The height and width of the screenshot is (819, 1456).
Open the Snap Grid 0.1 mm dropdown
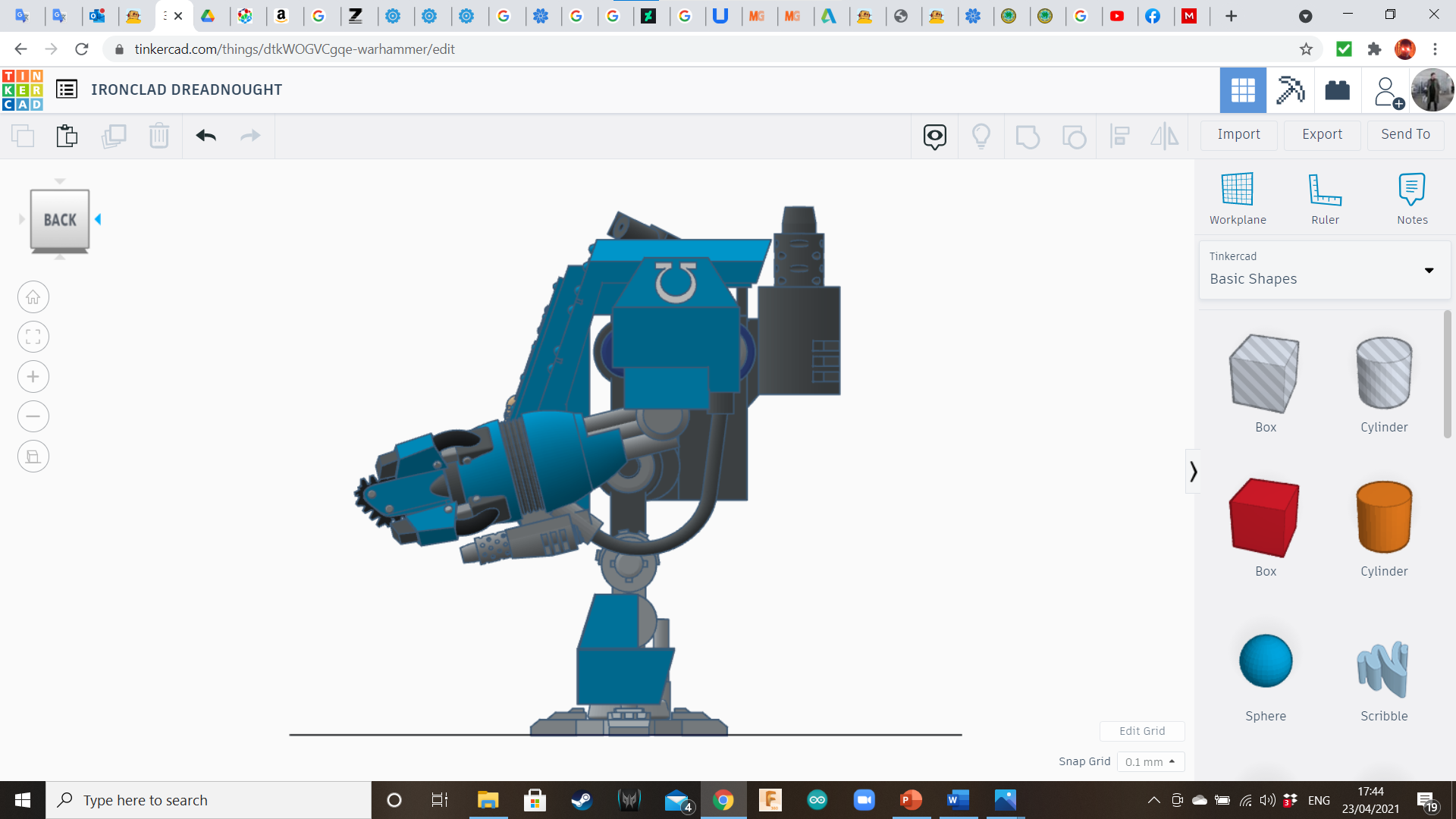[1150, 762]
